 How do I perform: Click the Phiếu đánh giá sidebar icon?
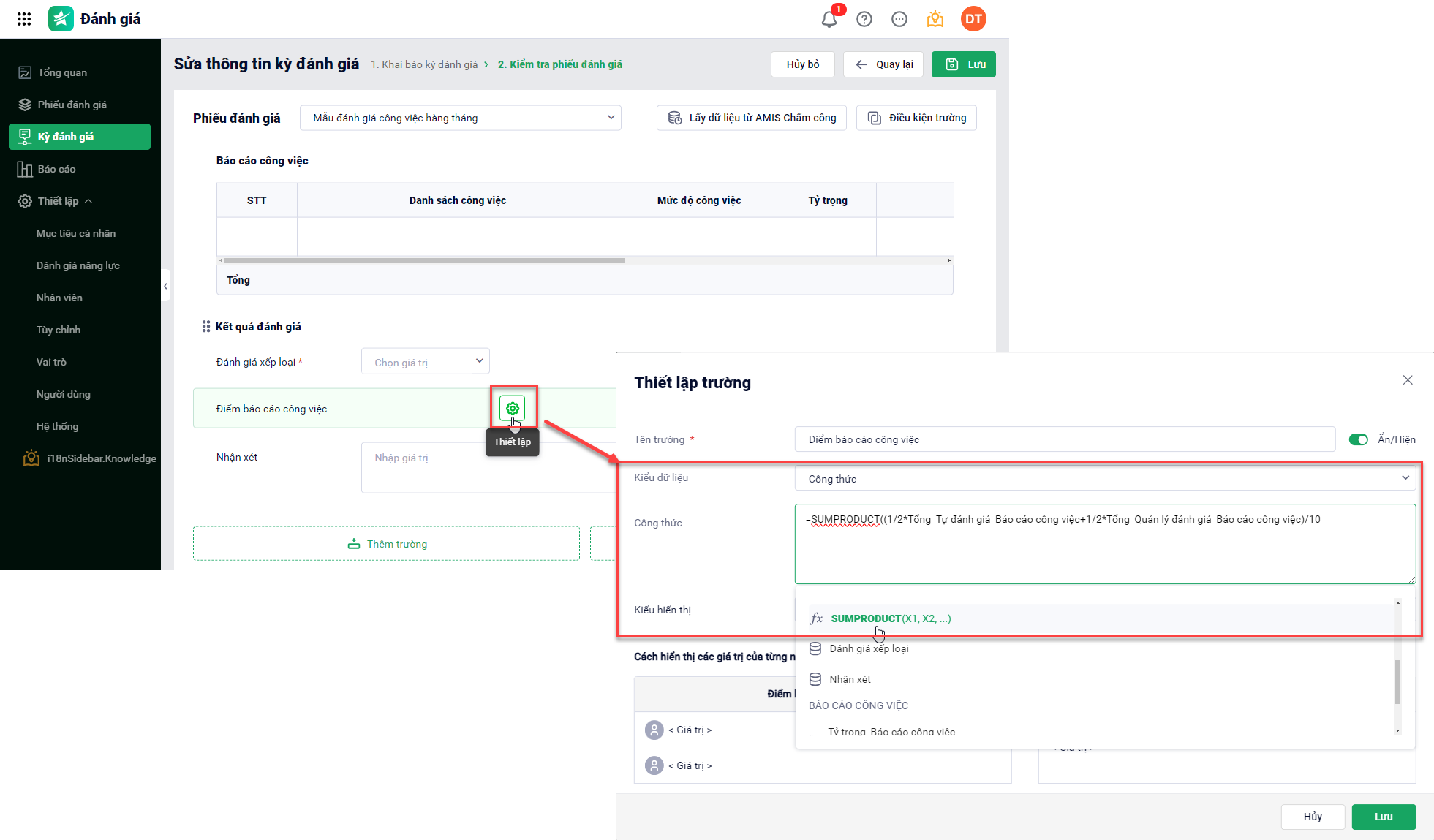click(25, 105)
